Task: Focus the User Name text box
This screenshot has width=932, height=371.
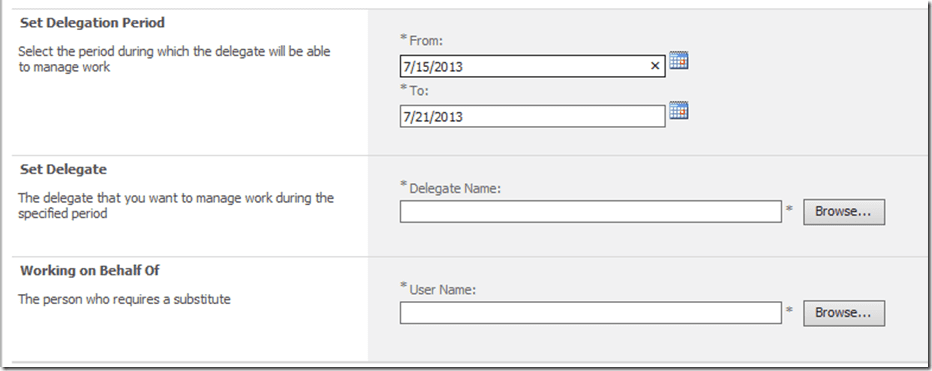Action: [590, 313]
